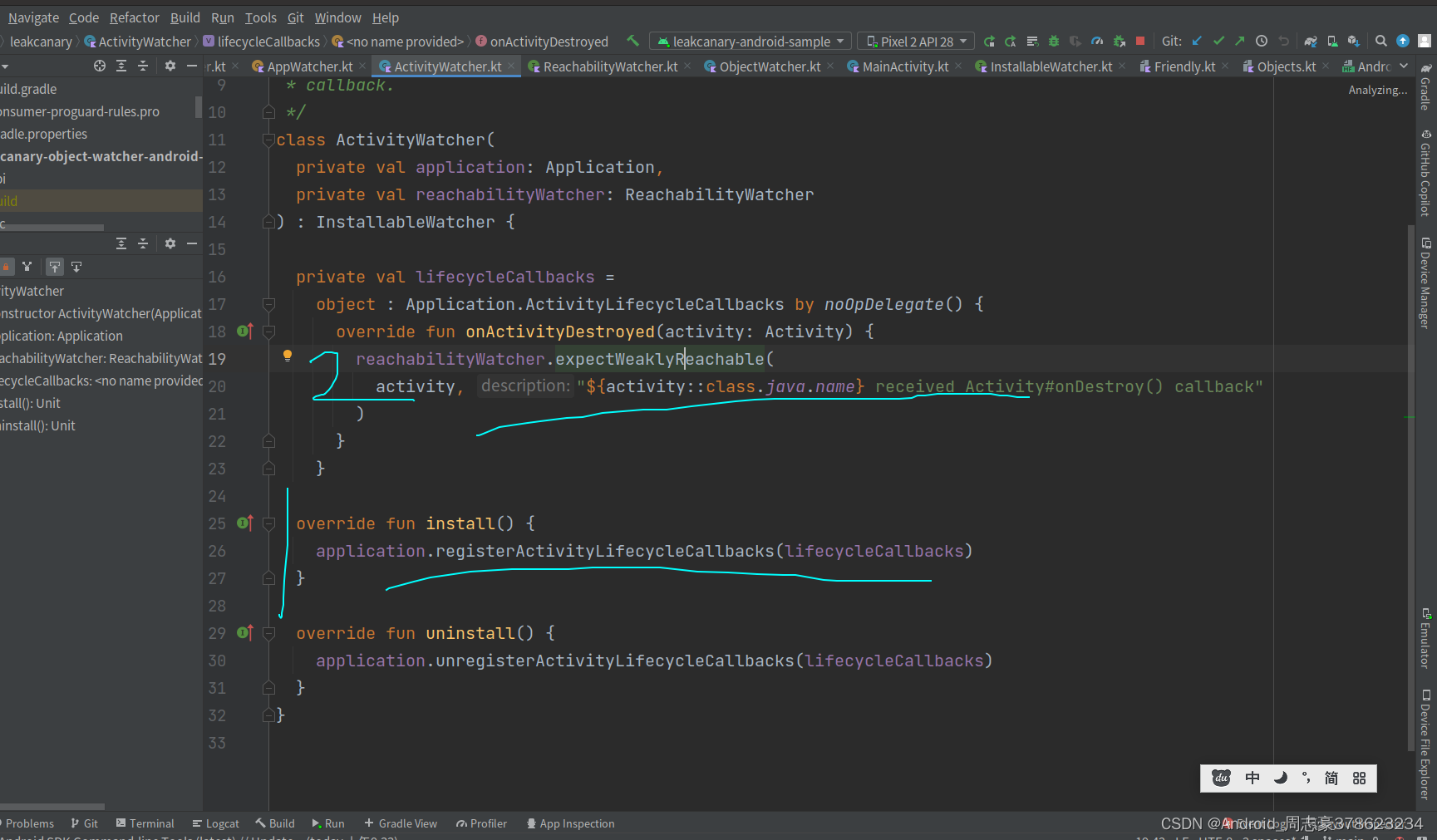Image resolution: width=1437 pixels, height=840 pixels.
Task: Toggle the Structure branch filter icon
Action: click(27, 267)
